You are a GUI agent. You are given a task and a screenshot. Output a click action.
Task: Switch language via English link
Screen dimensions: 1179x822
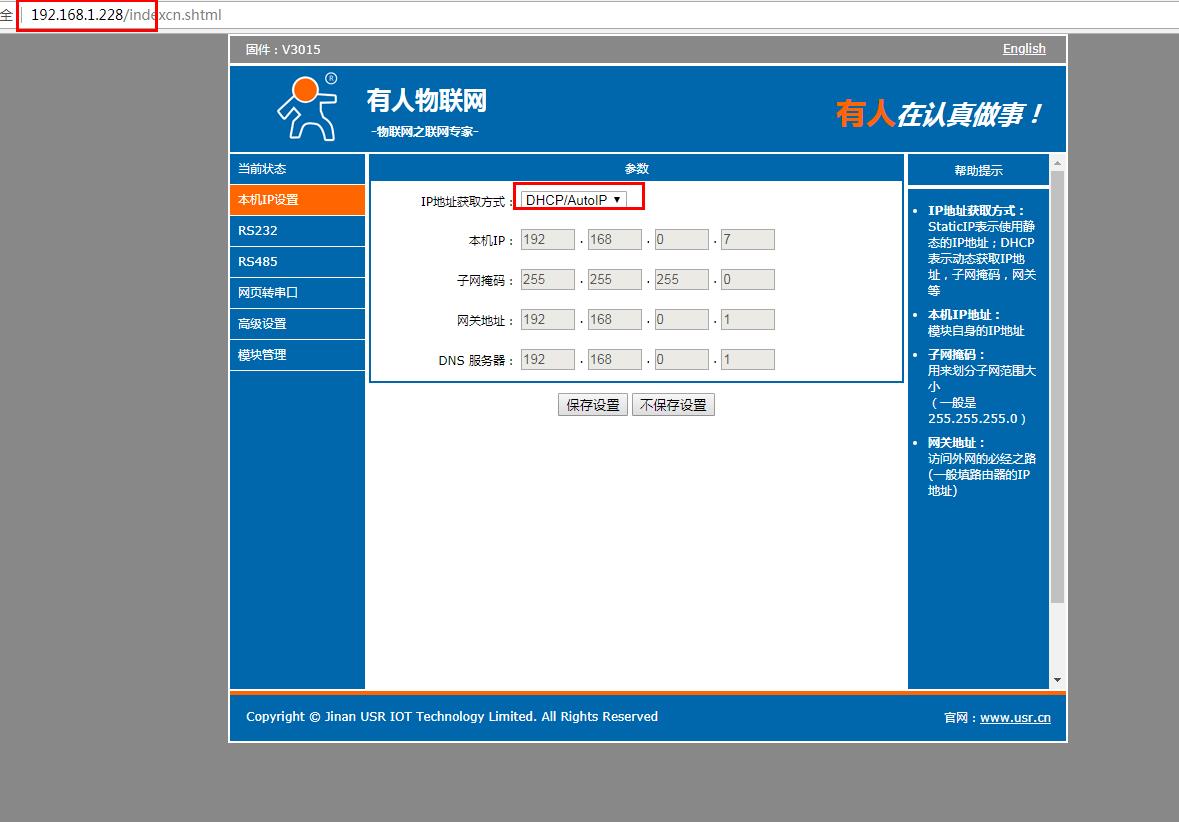pos(1024,49)
